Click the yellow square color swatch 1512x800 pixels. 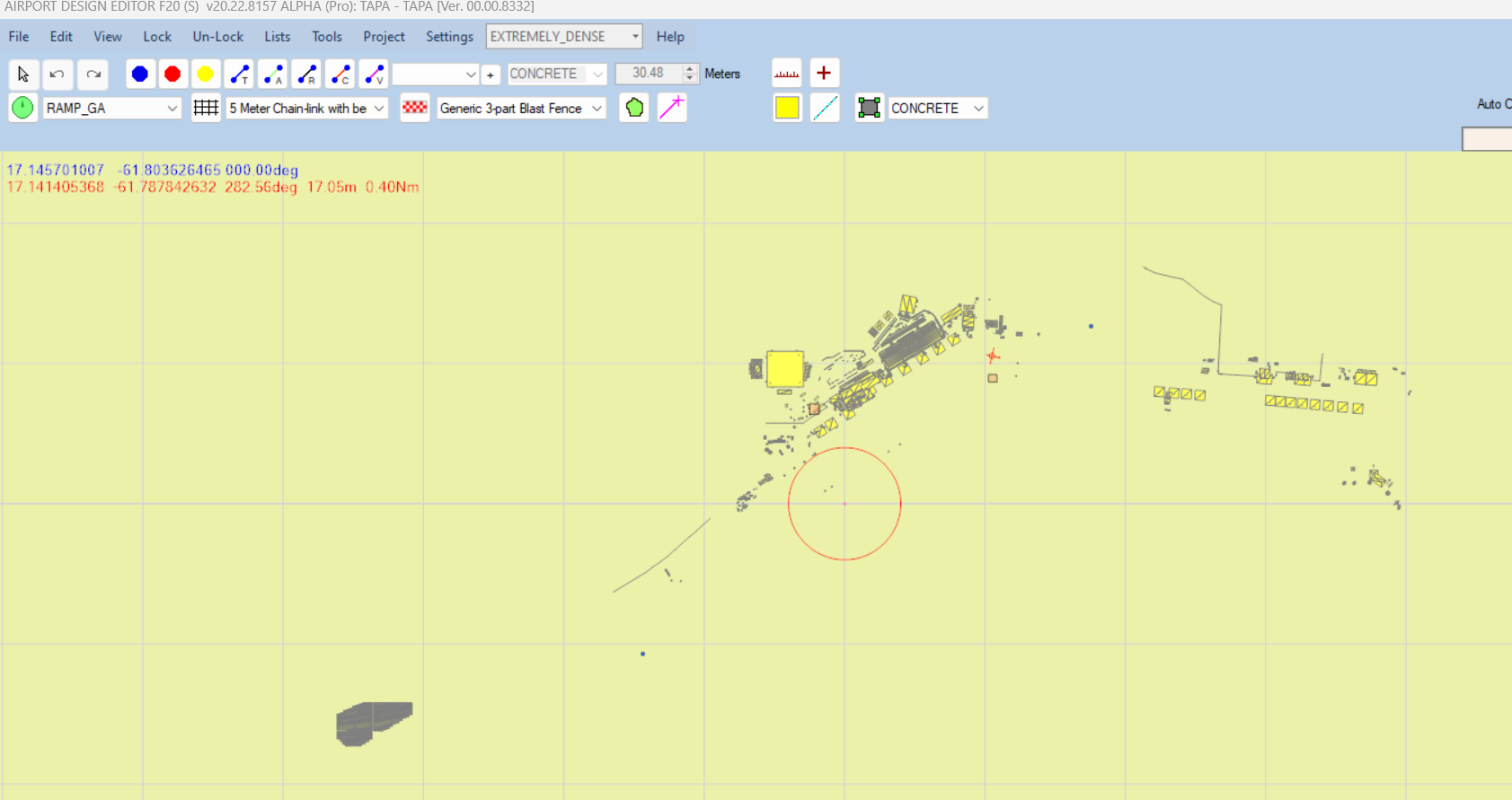pyautogui.click(x=787, y=108)
